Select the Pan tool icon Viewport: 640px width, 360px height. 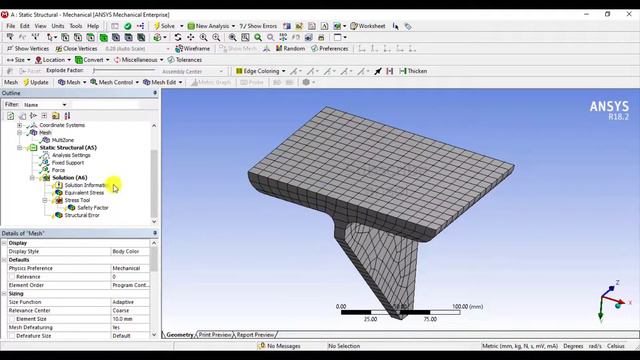coord(191,37)
